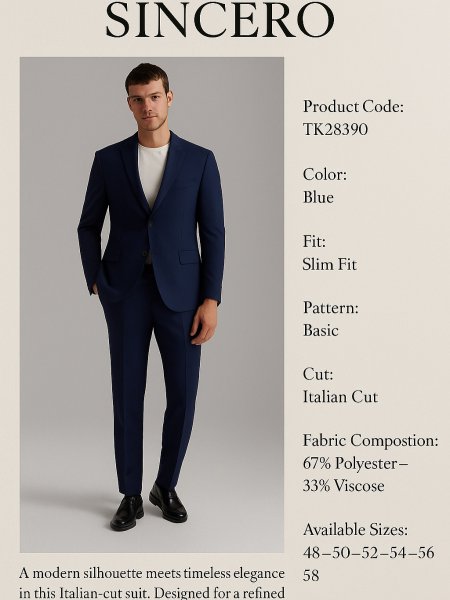Select the Fabric Compostion label
The height and width of the screenshot is (600, 450).
(x=370, y=440)
